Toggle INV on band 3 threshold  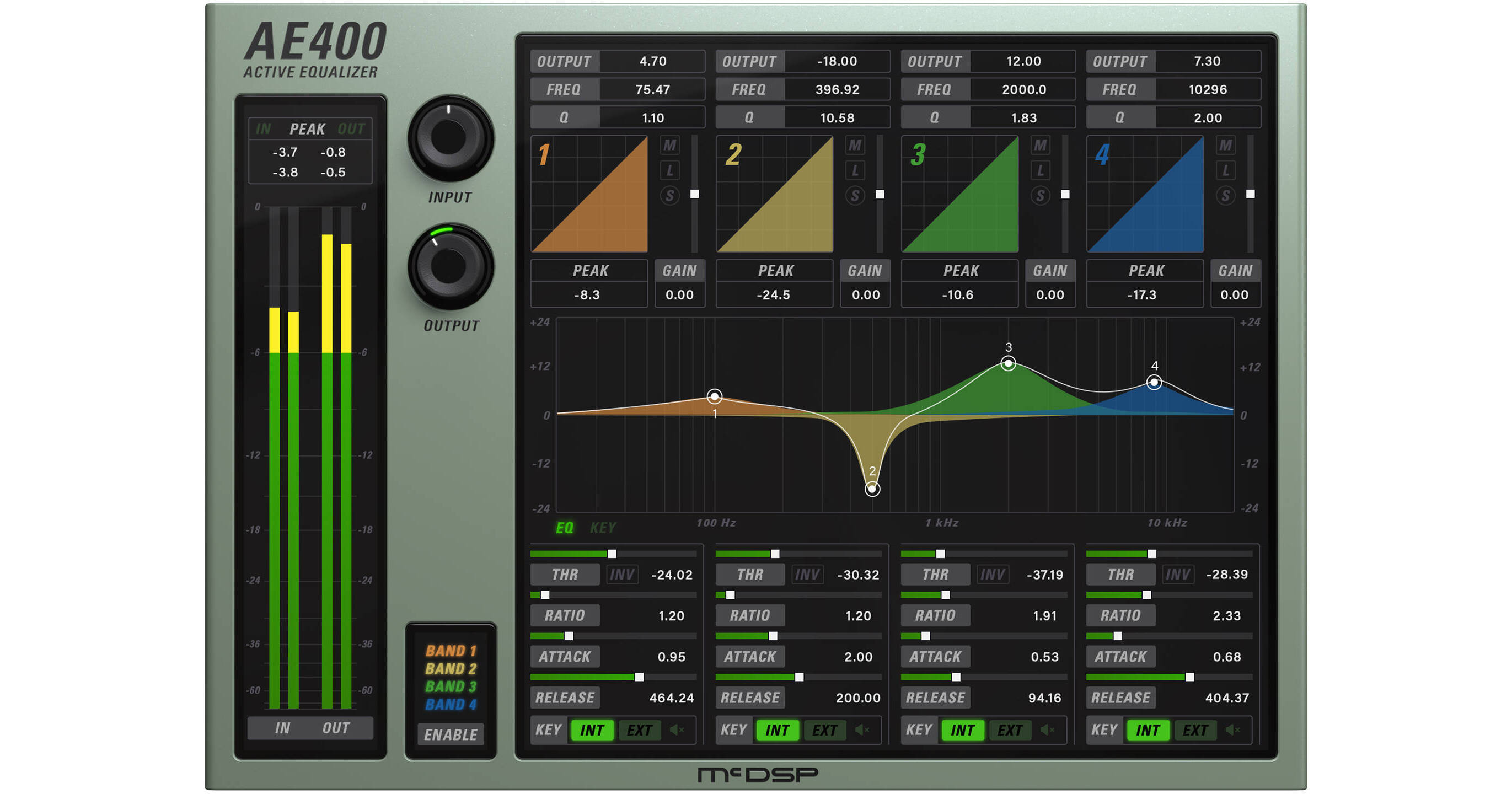tap(993, 575)
